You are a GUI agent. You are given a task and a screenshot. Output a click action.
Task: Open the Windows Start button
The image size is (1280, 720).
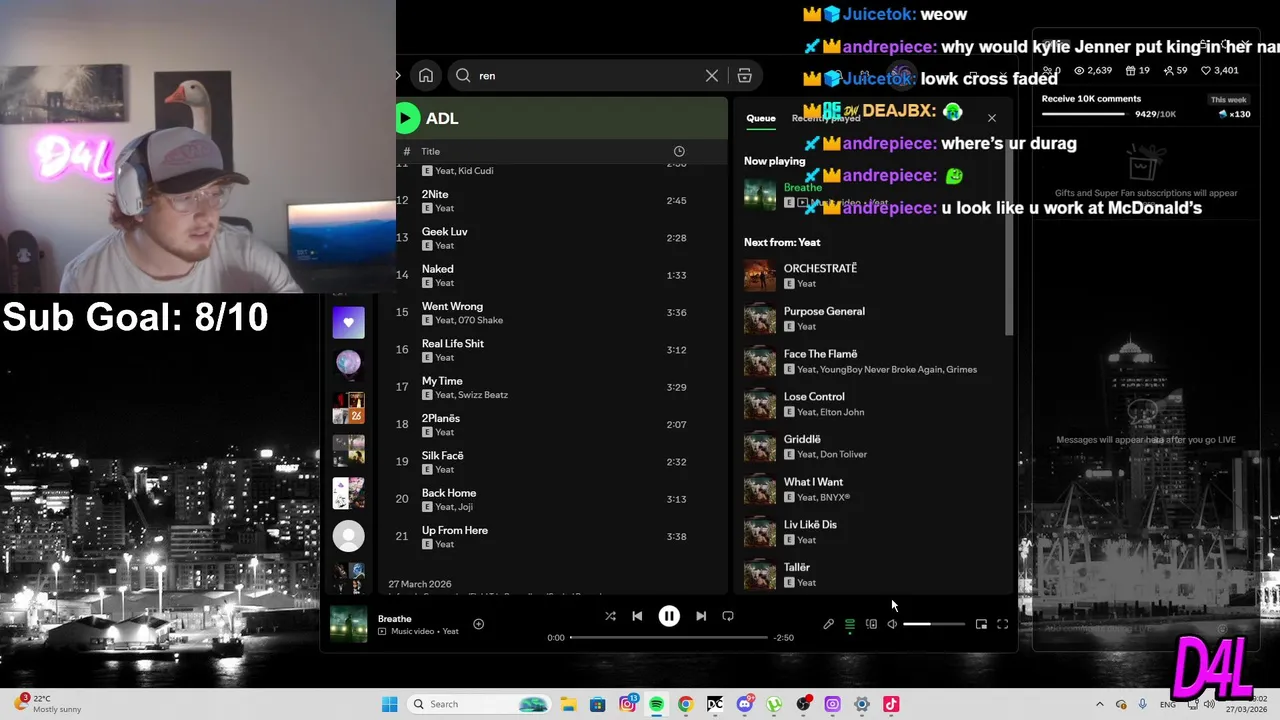(390, 704)
